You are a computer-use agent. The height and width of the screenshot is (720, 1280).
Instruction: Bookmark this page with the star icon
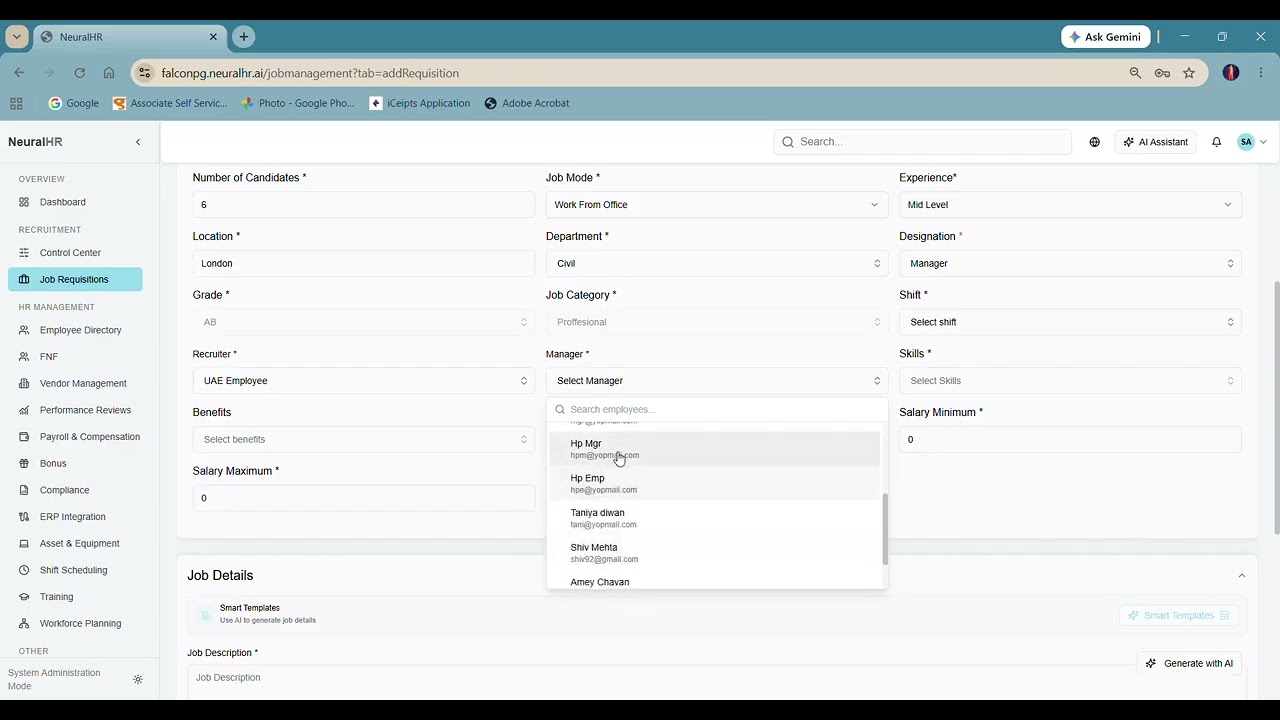click(x=1189, y=73)
